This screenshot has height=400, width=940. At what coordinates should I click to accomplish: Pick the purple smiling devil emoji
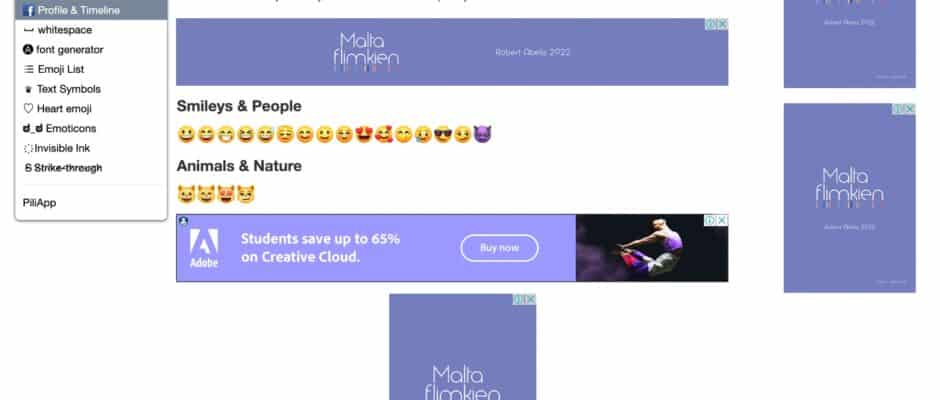click(x=482, y=134)
